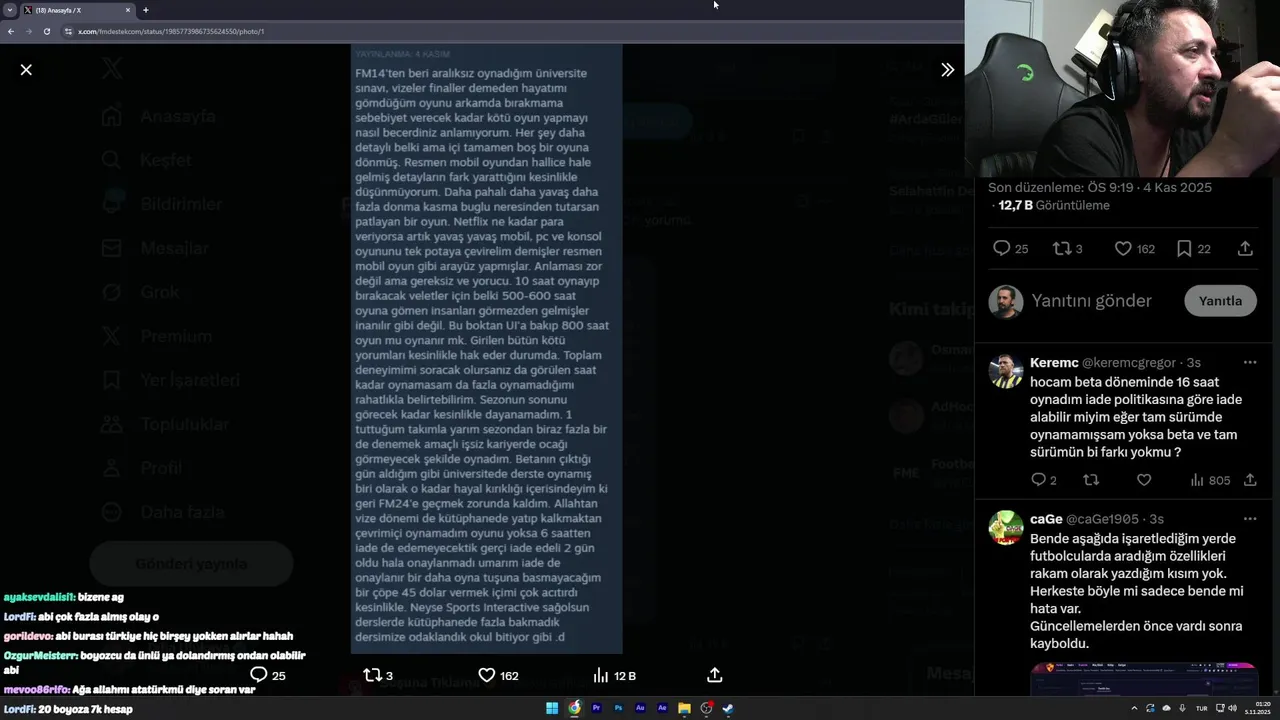Image resolution: width=1280 pixels, height=720 pixels.
Task: Click the x.com URL address bar
Action: 510,31
